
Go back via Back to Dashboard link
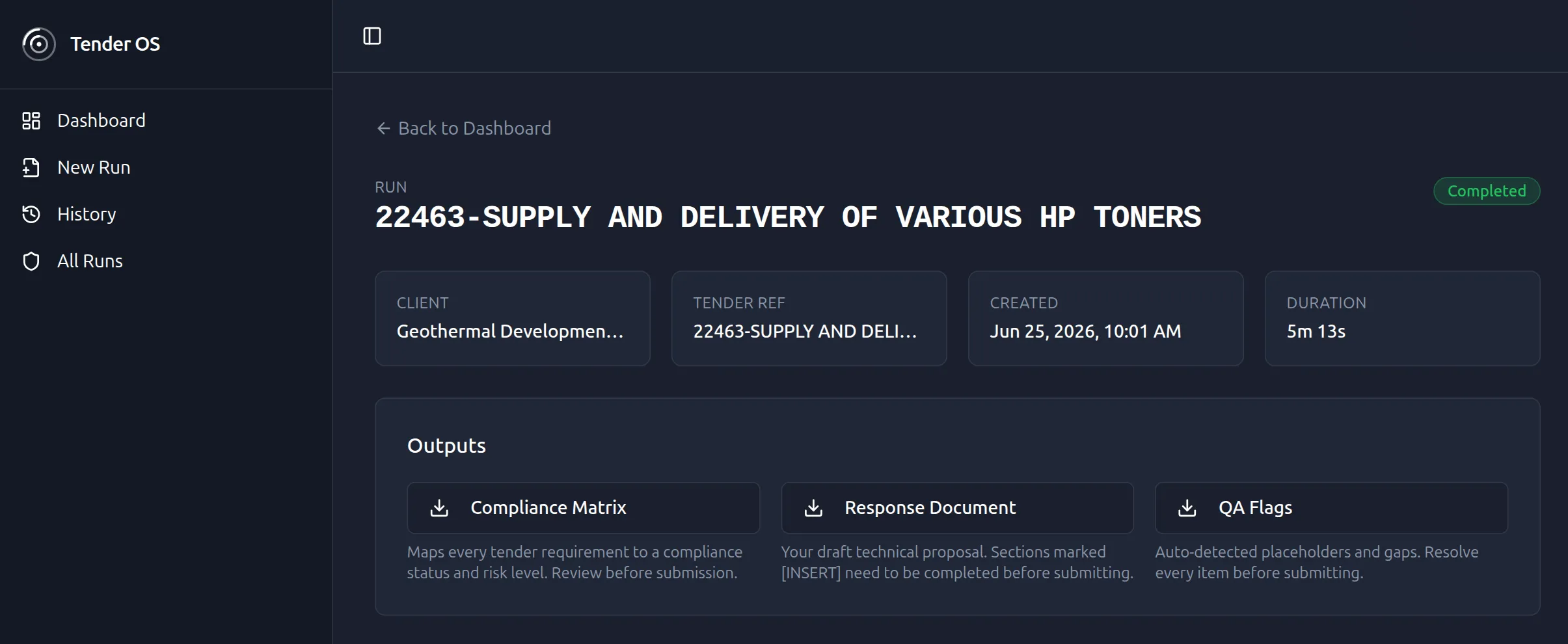(x=464, y=129)
